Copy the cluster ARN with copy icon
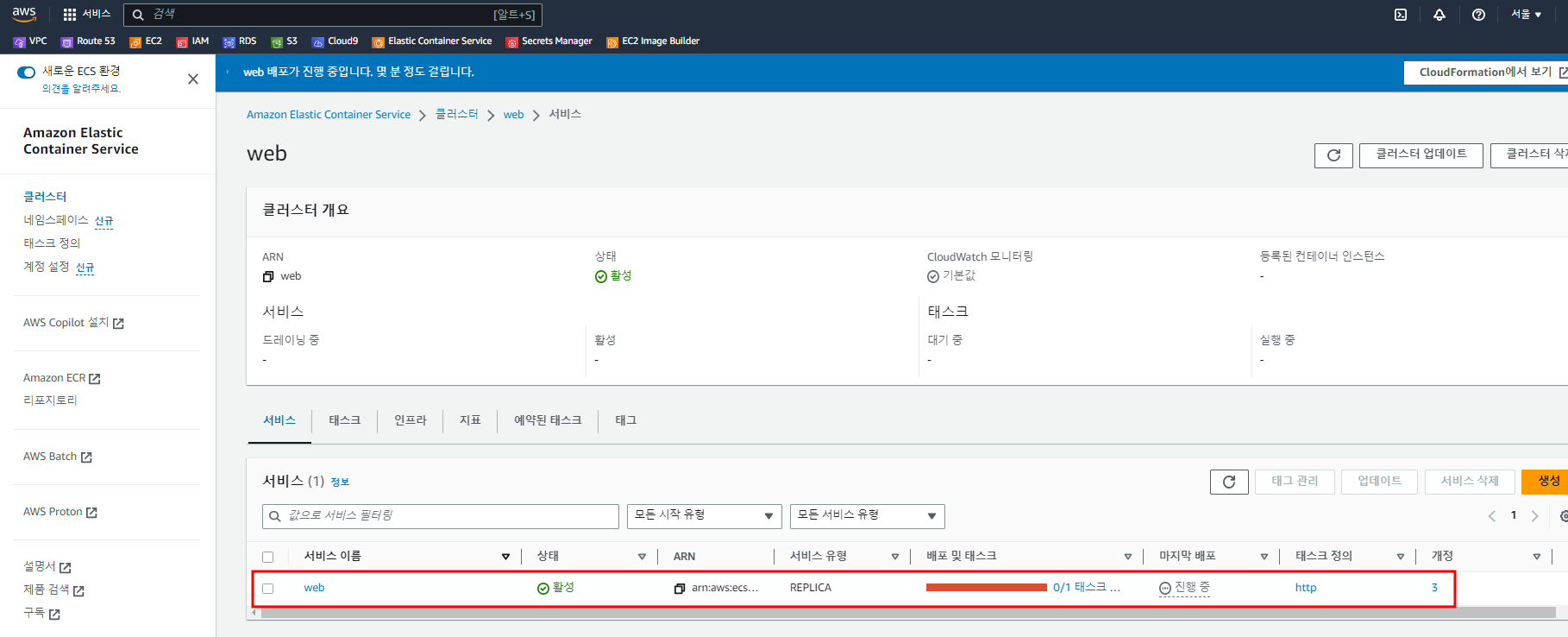1568x637 pixels. 268,276
